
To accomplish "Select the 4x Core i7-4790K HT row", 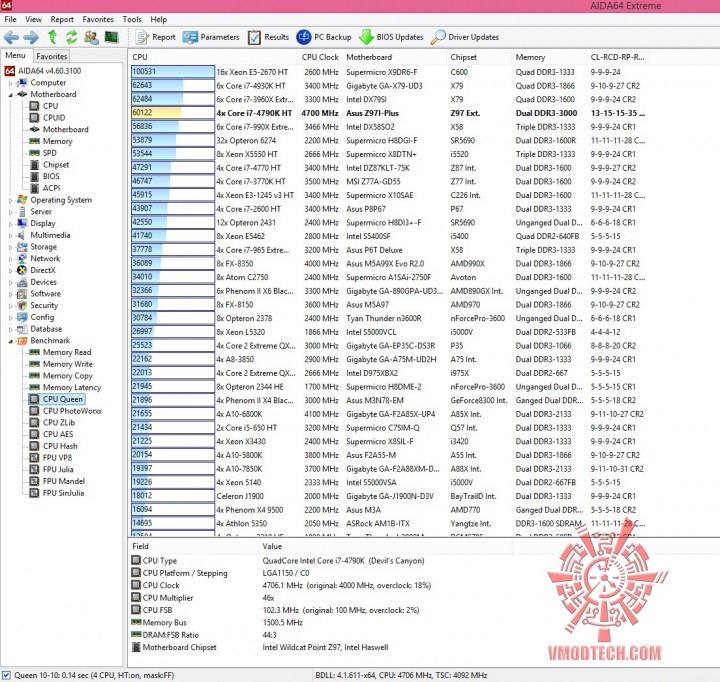I will (x=388, y=113).
